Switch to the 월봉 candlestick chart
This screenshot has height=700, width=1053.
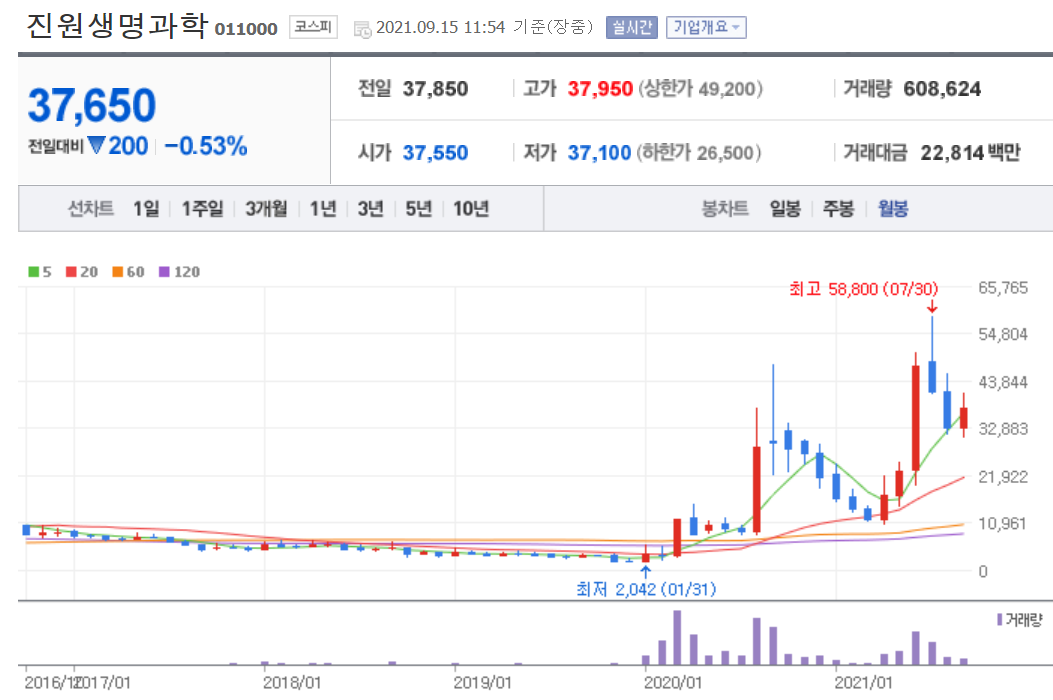coord(892,209)
